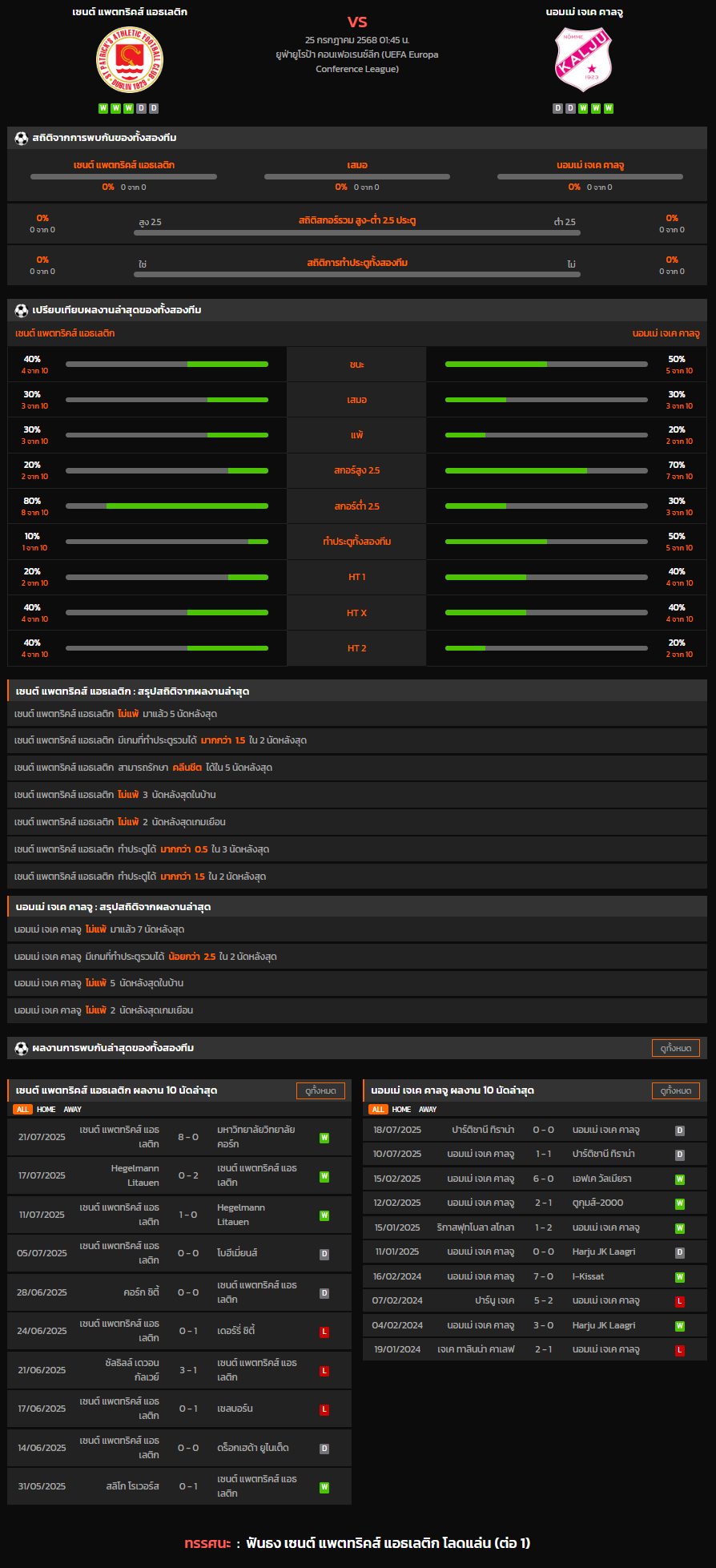The image size is (716, 1568).
Task: Click the L badge in 19/01/2024 row
Action: click(680, 1350)
